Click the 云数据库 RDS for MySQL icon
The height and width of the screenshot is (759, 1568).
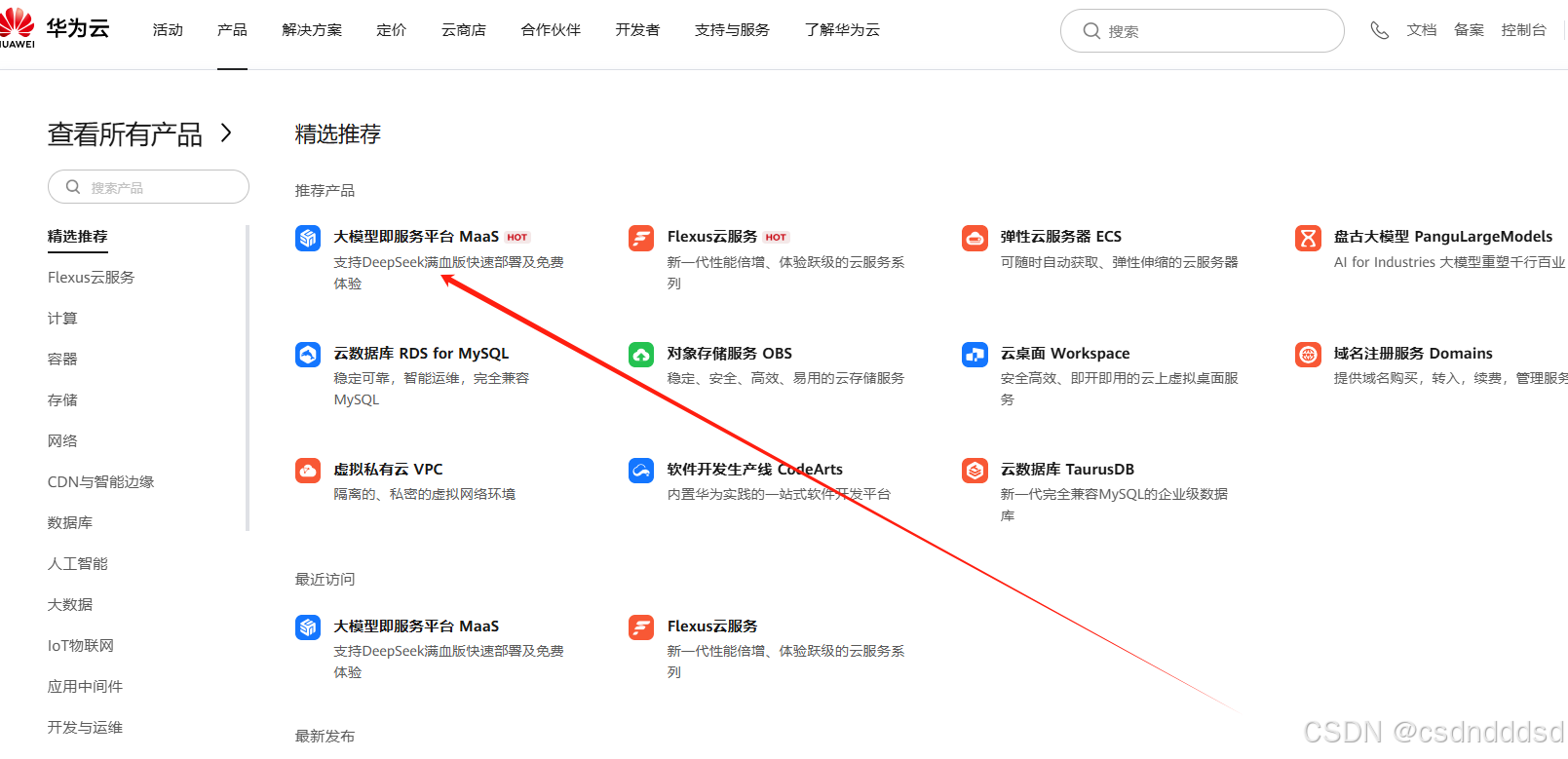[308, 355]
